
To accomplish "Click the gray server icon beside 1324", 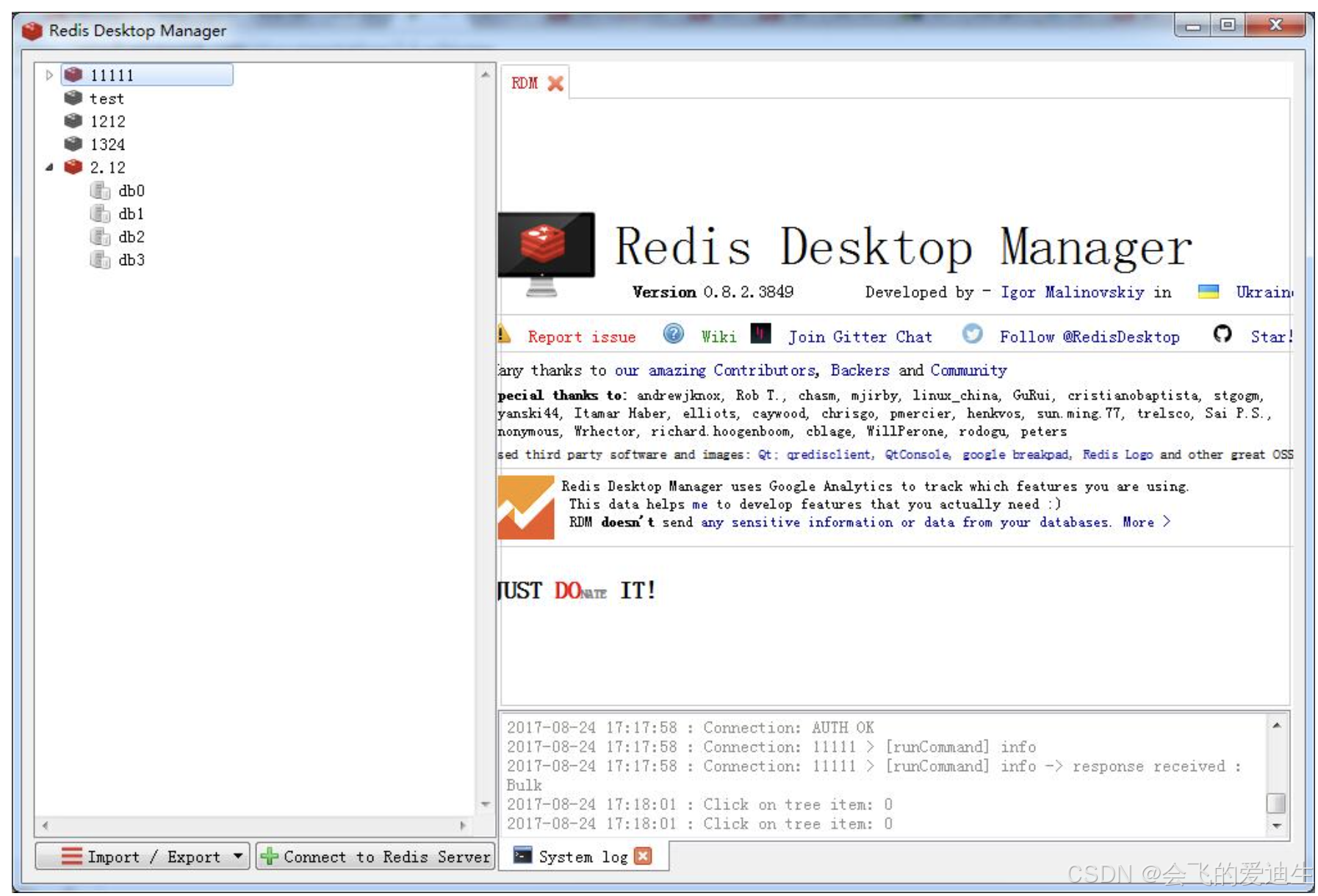I will click(73, 143).
